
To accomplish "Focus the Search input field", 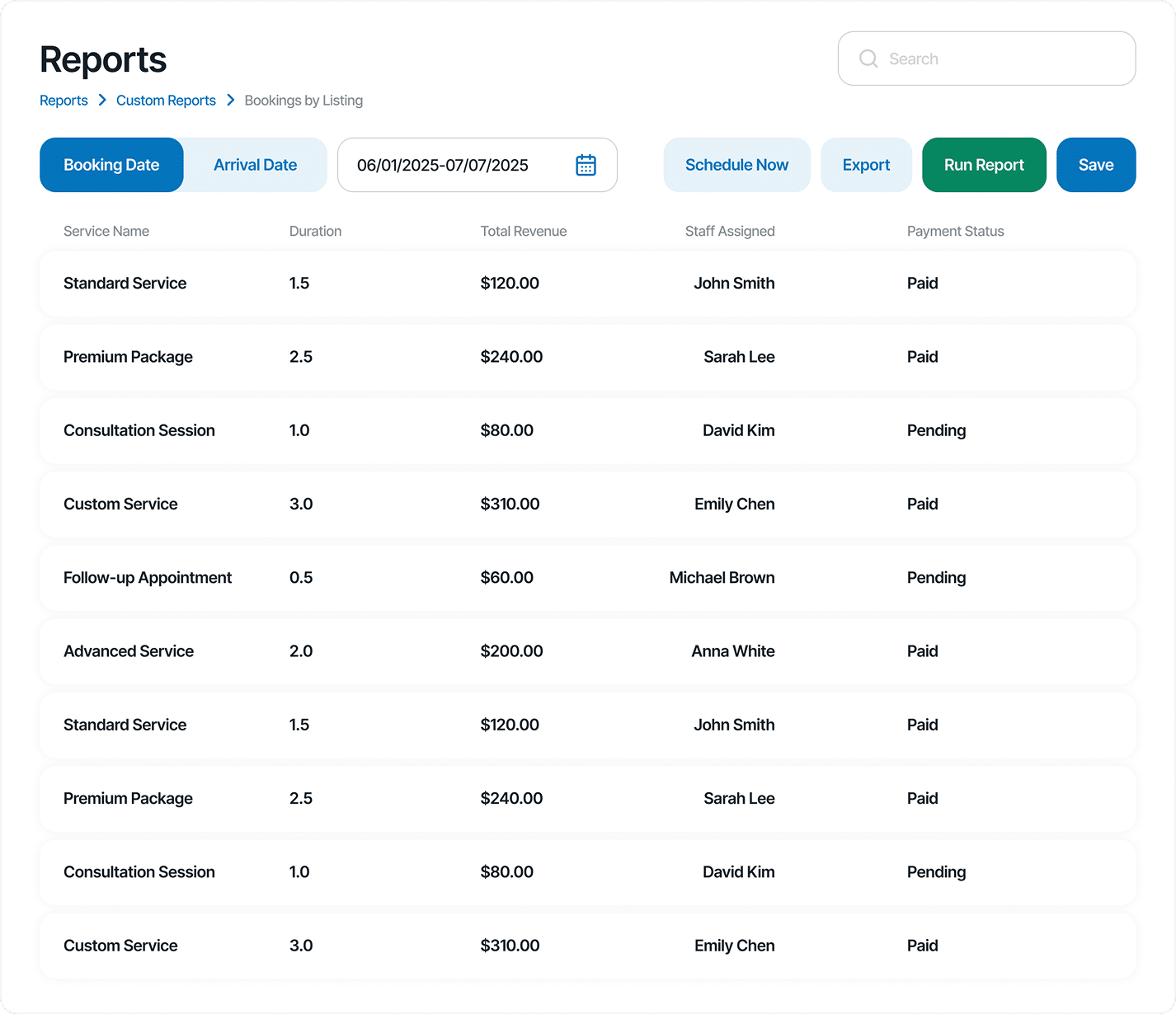I will [986, 59].
